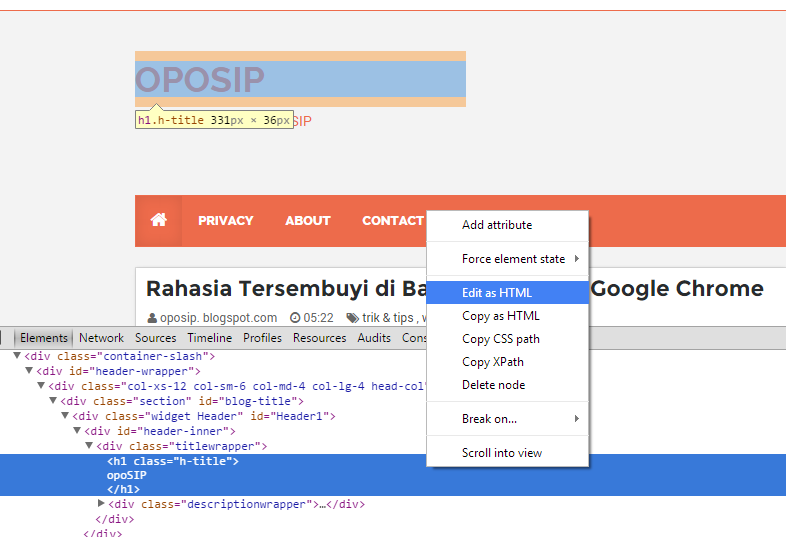The height and width of the screenshot is (537, 786).
Task: Collapse the col-xs-12 head-col div node
Action: point(41,386)
